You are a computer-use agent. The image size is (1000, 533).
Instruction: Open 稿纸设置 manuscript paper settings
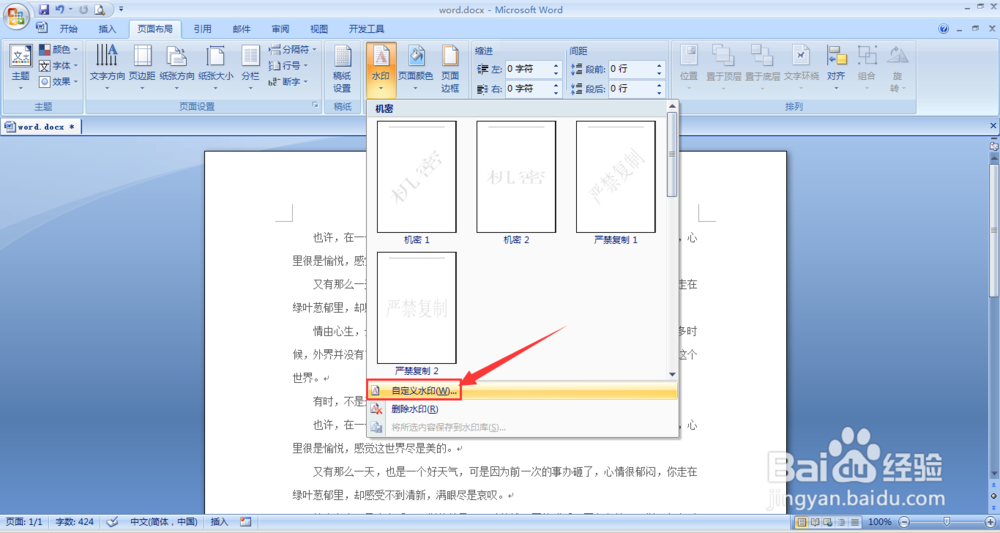tap(342, 69)
